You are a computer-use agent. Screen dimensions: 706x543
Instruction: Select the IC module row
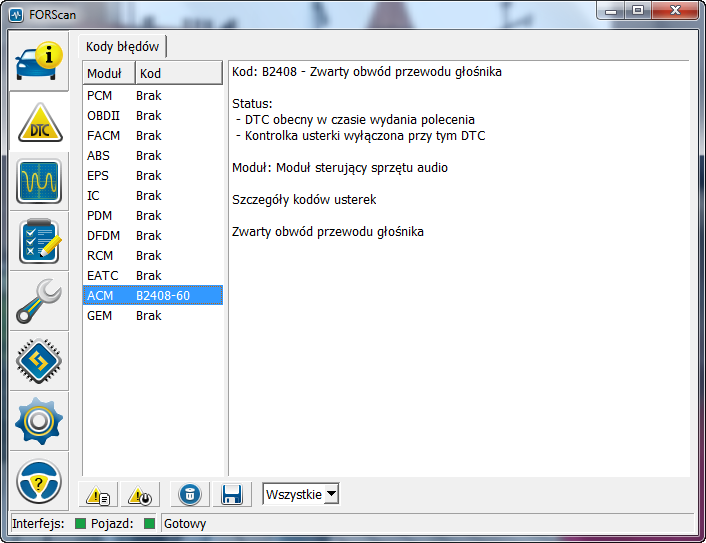click(153, 195)
